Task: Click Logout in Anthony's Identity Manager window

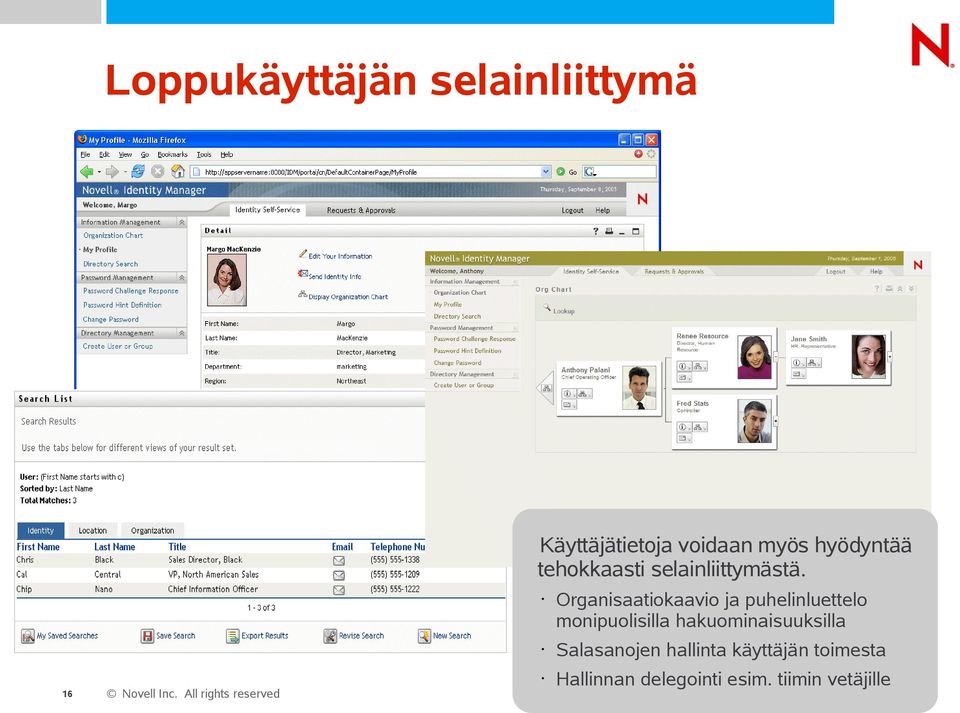Action: 836,271
